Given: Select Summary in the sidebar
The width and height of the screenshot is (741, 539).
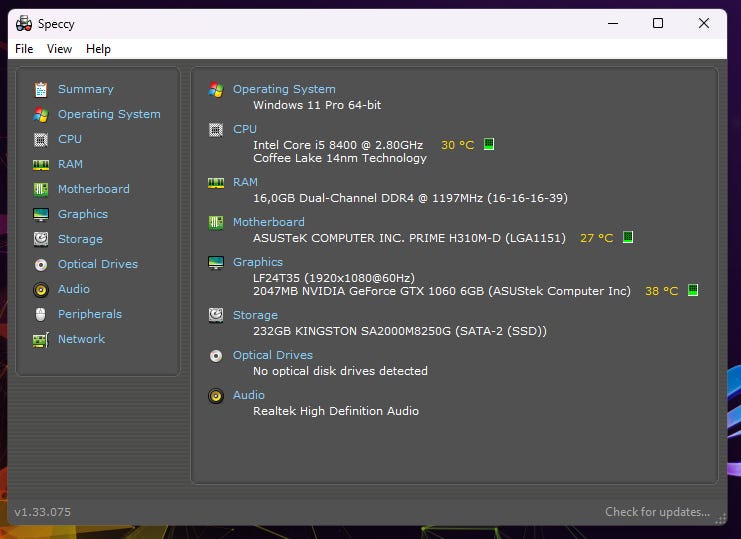Looking at the screenshot, I should (x=85, y=89).
